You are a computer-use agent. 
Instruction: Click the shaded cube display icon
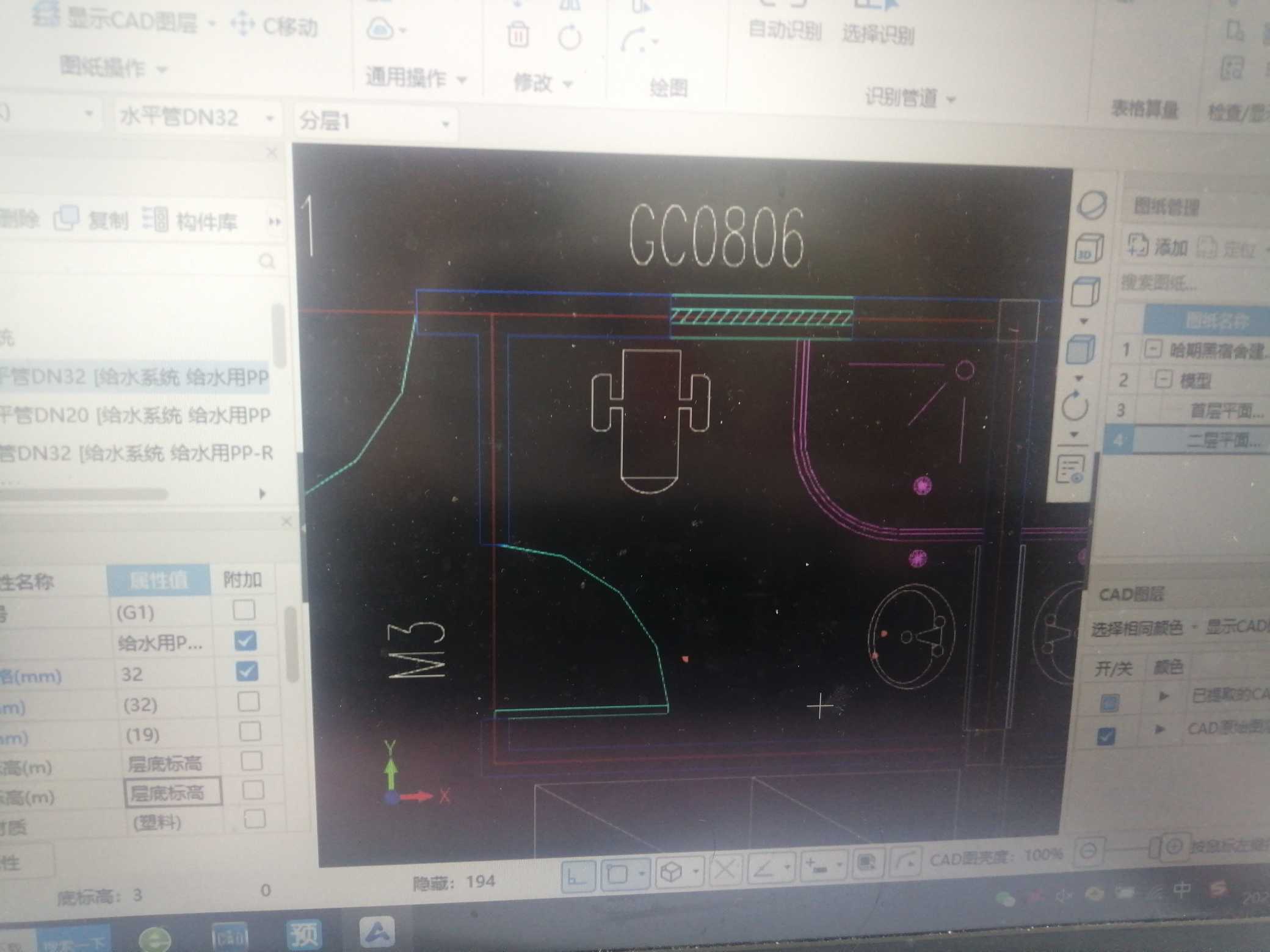point(1081,350)
